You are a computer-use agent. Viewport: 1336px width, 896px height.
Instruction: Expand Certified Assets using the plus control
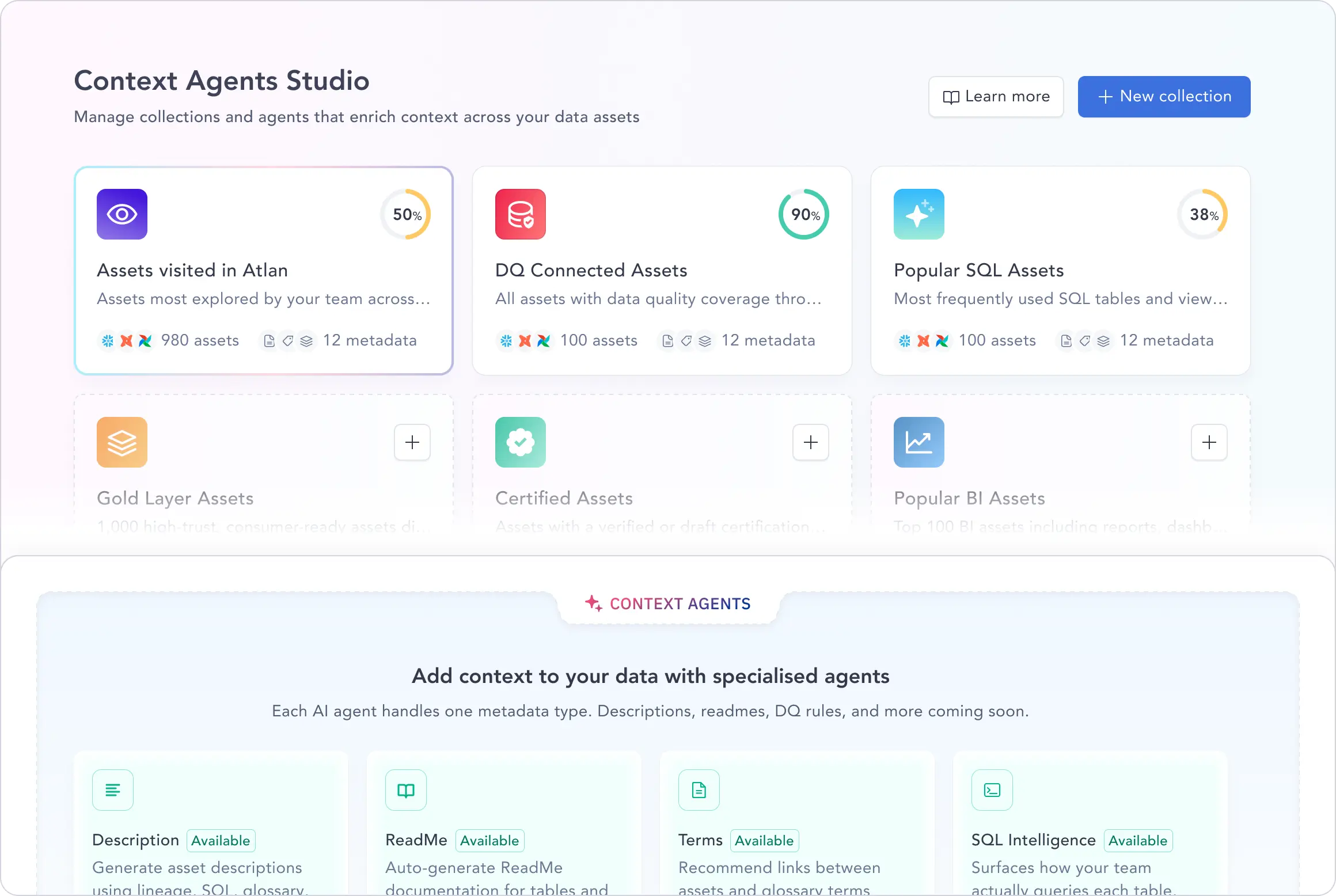[810, 442]
